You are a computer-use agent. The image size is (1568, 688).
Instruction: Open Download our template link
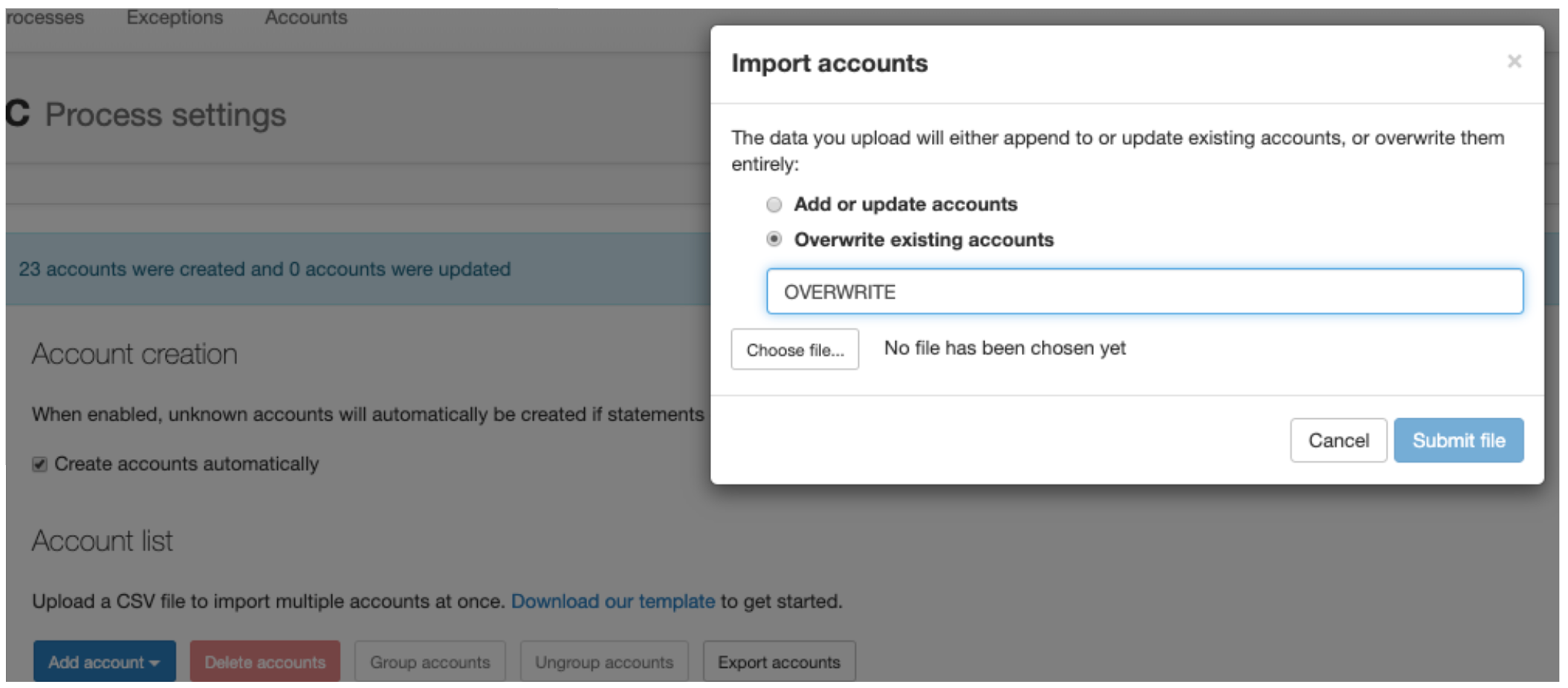click(x=612, y=601)
